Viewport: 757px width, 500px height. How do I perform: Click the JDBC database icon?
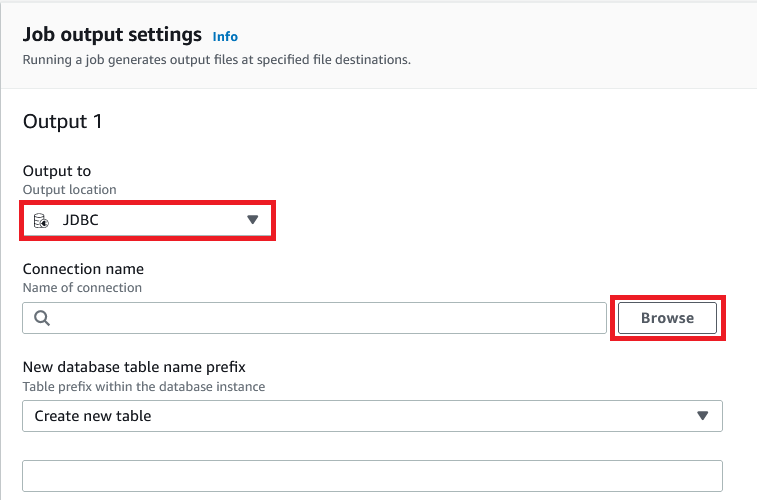[x=41, y=220]
